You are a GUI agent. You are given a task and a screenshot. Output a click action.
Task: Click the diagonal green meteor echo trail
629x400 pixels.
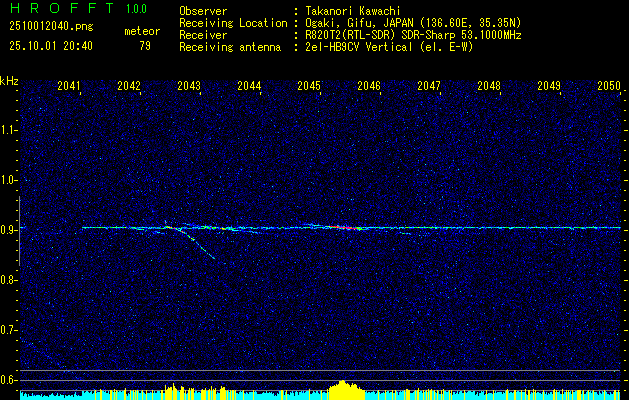pos(198,242)
